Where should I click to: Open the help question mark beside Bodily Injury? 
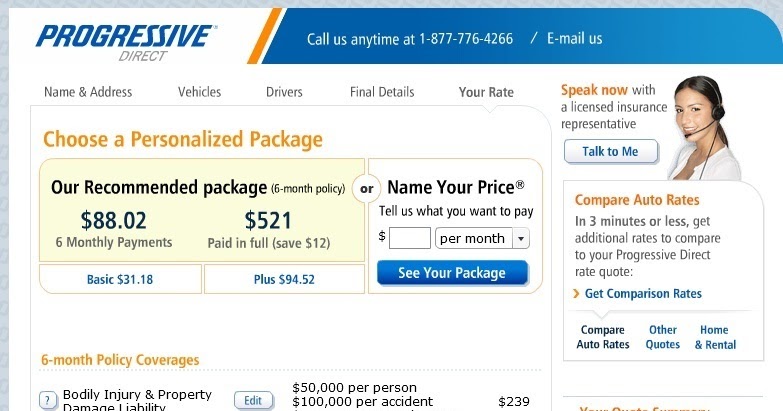tap(48, 401)
